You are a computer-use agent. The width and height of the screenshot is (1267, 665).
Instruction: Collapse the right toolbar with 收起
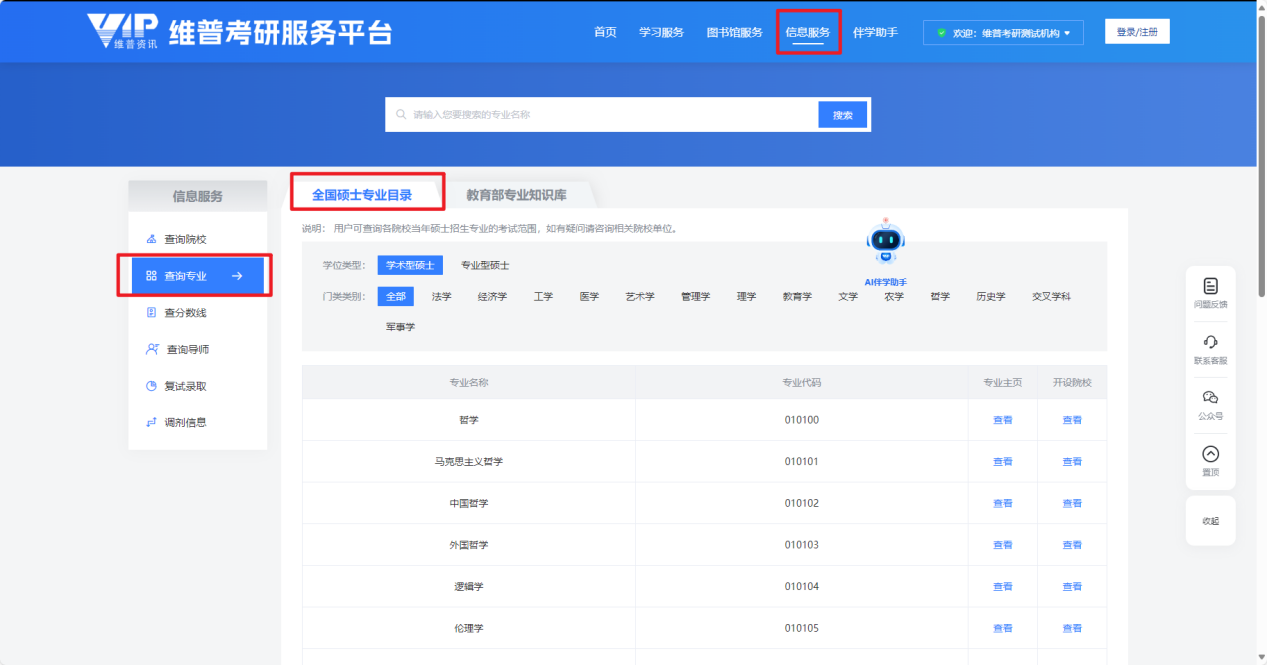tap(1210, 521)
